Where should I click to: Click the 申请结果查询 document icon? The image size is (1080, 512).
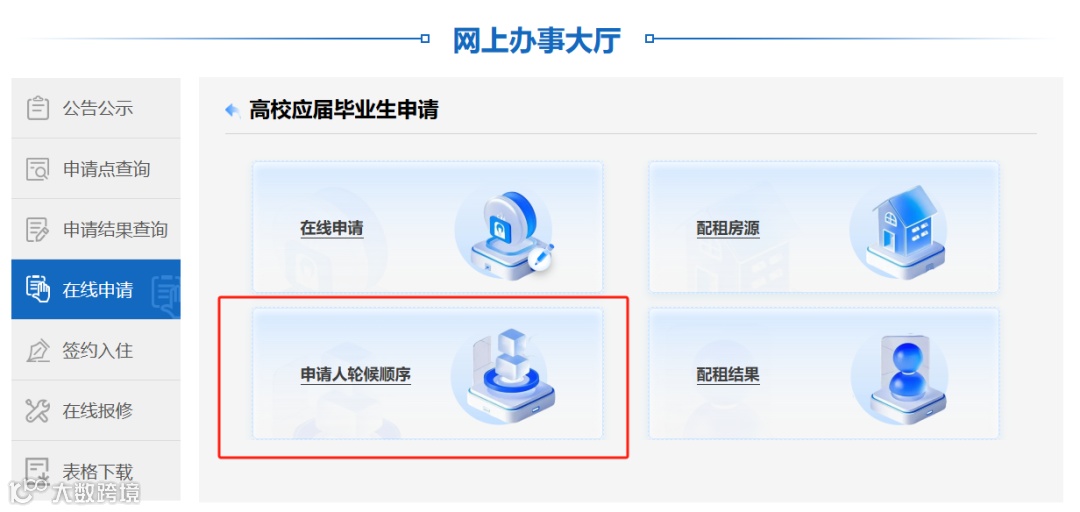tap(38, 229)
